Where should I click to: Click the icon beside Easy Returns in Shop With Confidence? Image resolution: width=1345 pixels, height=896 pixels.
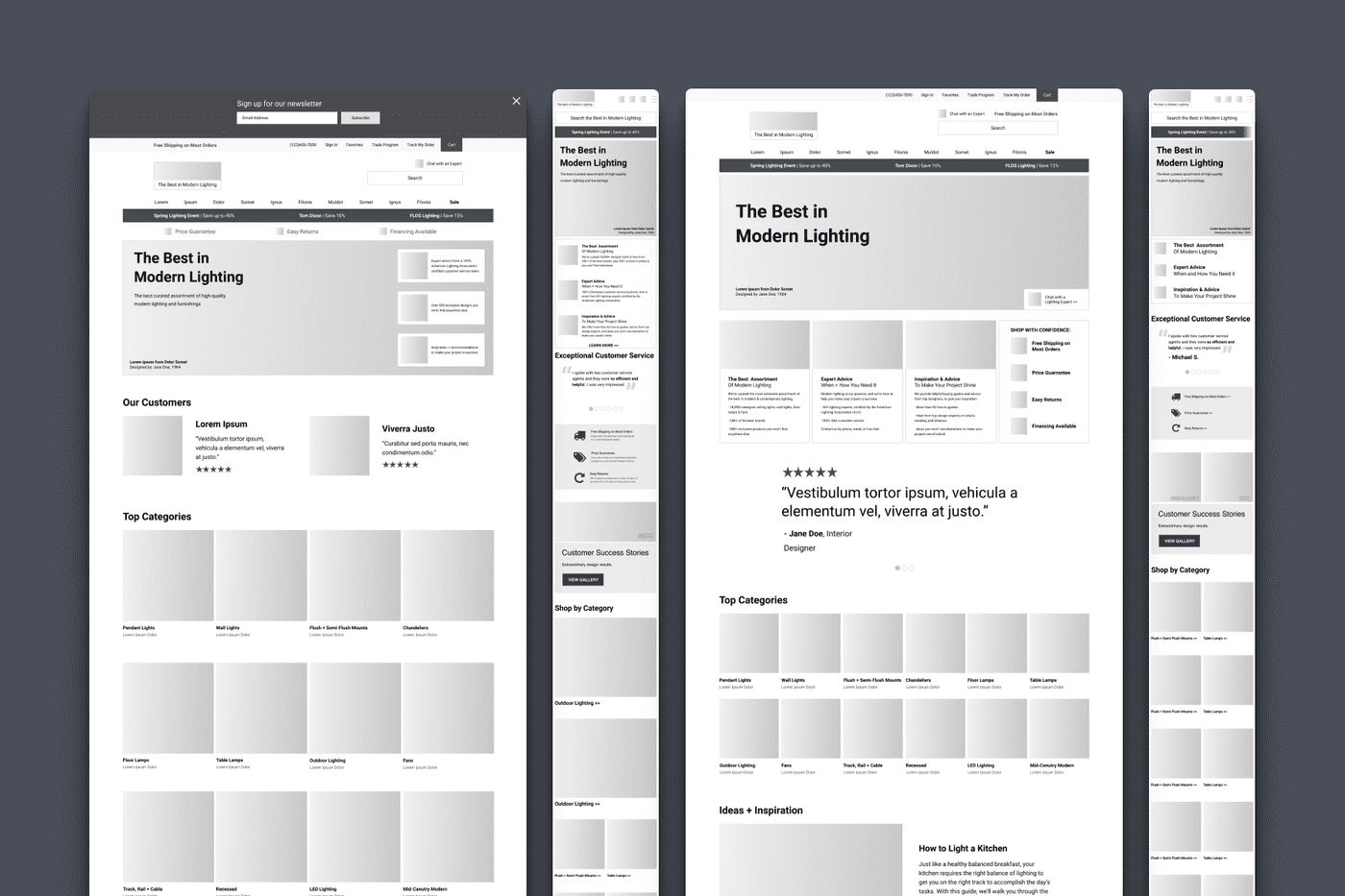[x=1019, y=400]
